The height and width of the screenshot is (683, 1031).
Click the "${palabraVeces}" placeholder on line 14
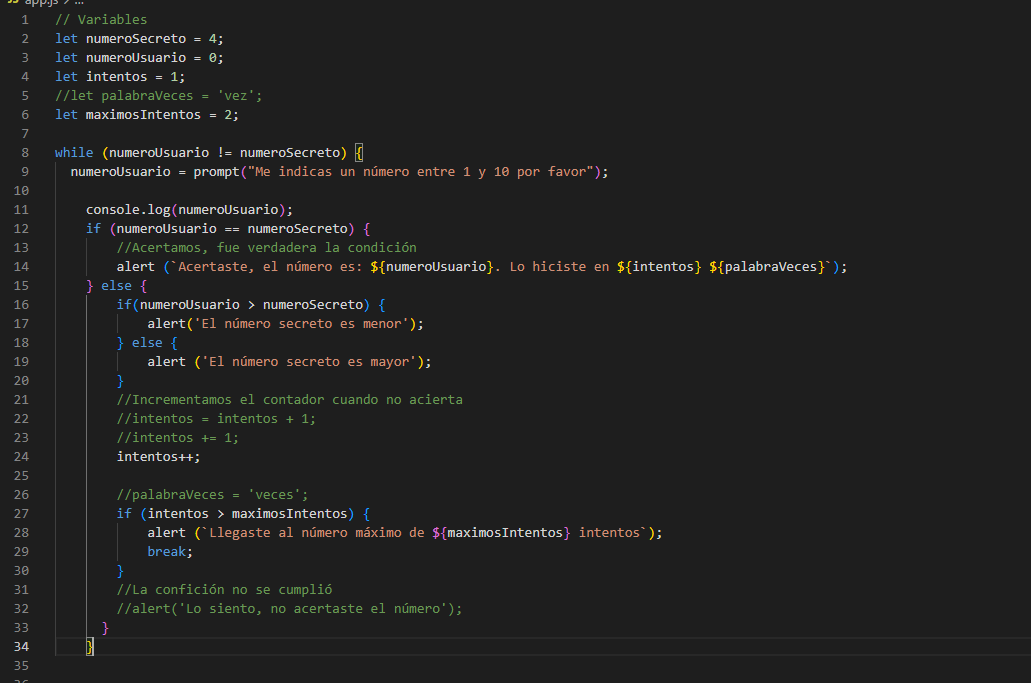(x=767, y=267)
